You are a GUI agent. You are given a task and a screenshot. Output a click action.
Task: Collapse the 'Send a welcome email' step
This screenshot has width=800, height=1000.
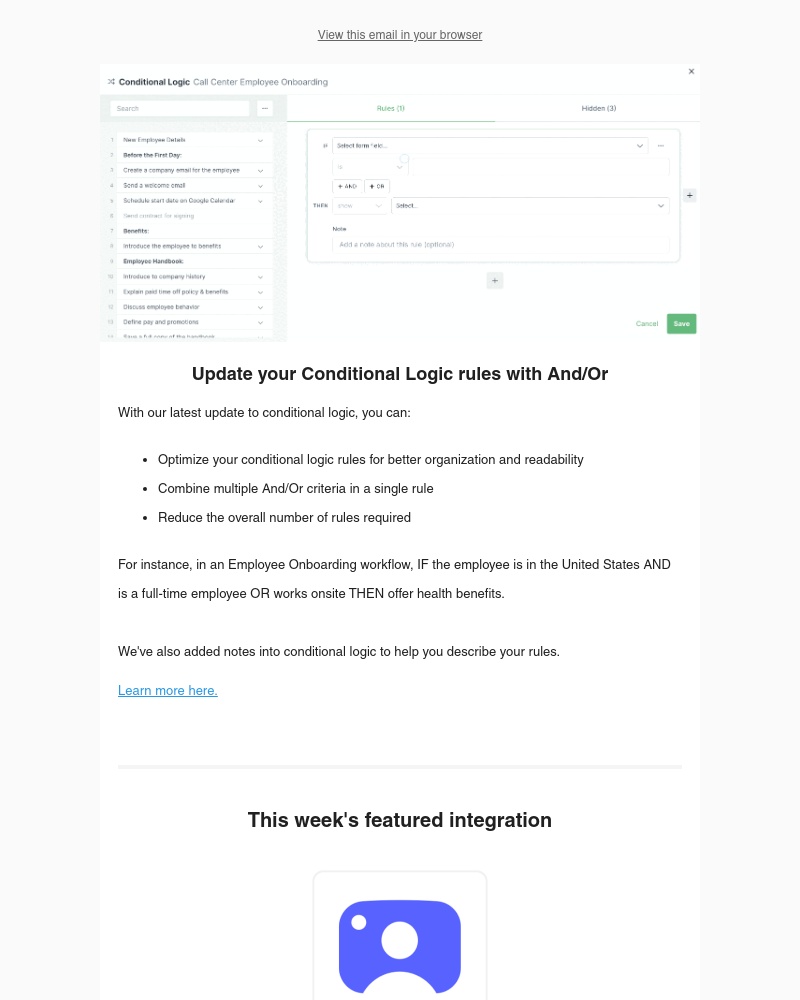click(x=260, y=185)
